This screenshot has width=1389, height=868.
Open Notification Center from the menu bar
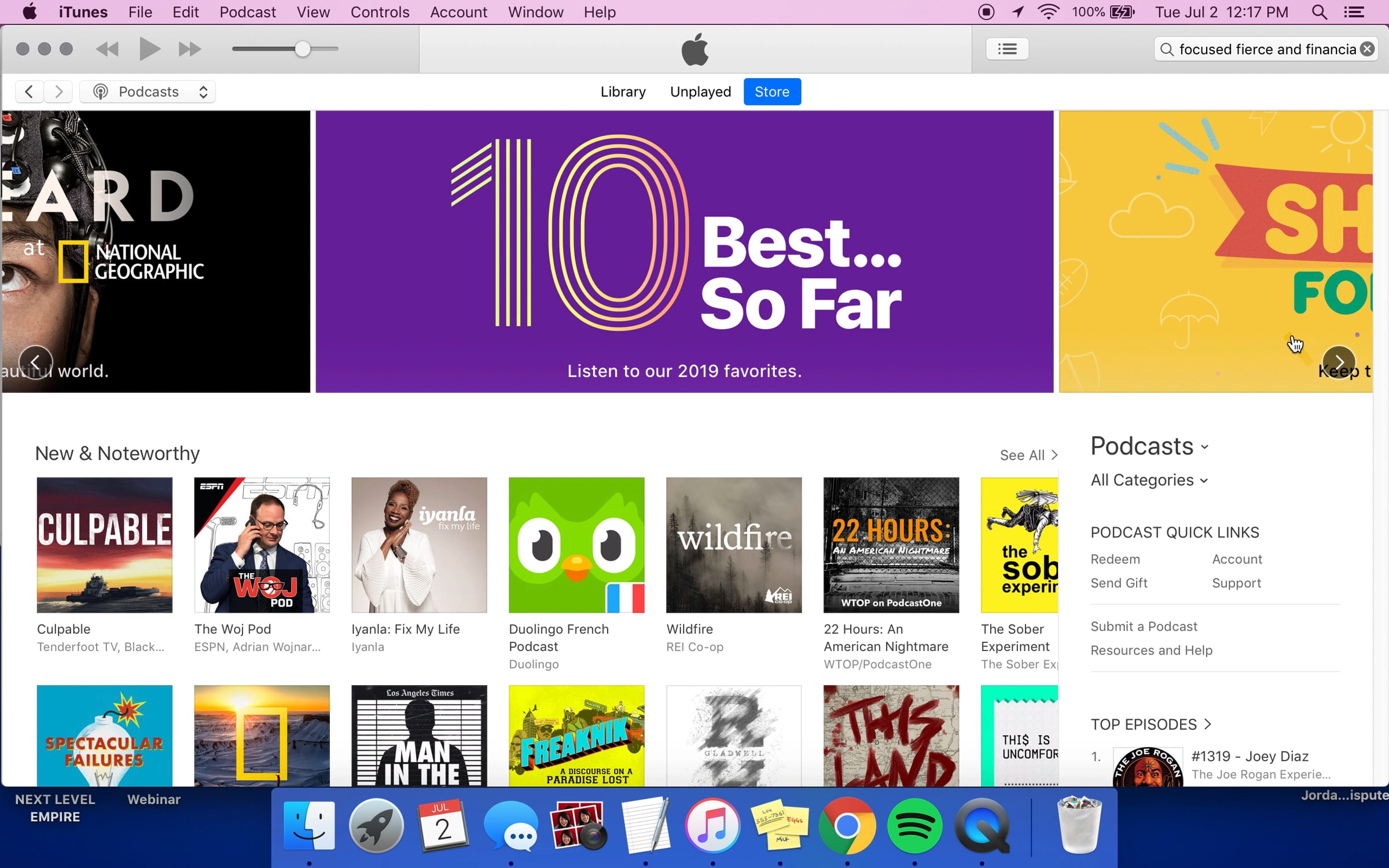tap(1354, 12)
